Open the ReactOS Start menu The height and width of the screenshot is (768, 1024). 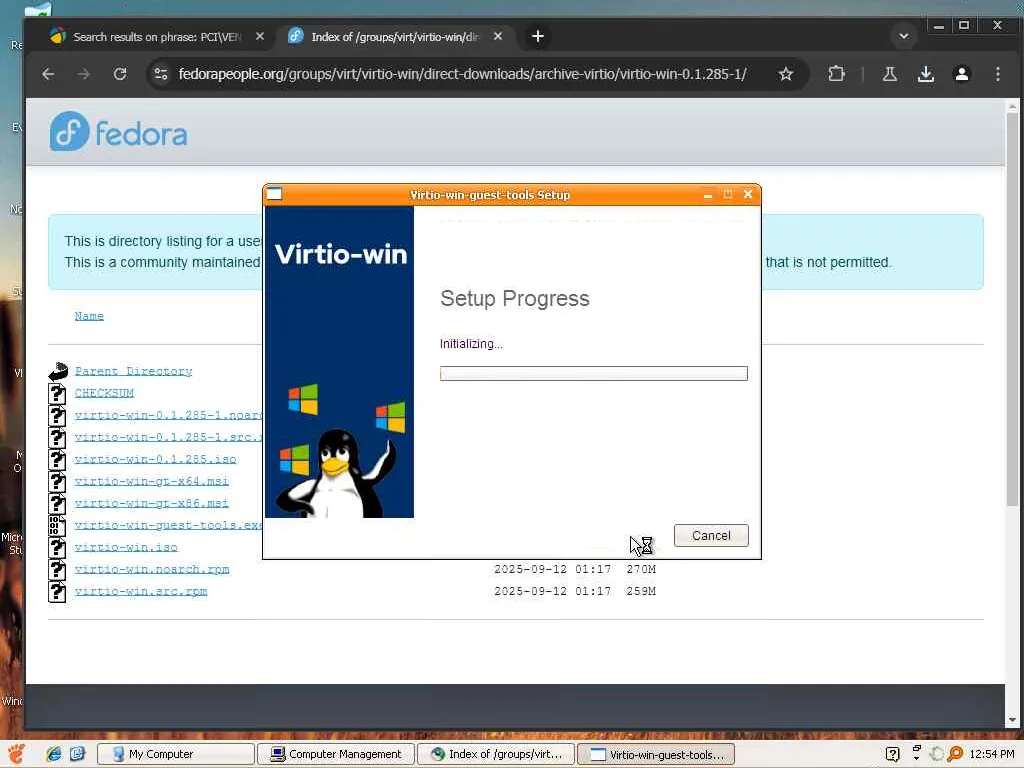click(16, 754)
